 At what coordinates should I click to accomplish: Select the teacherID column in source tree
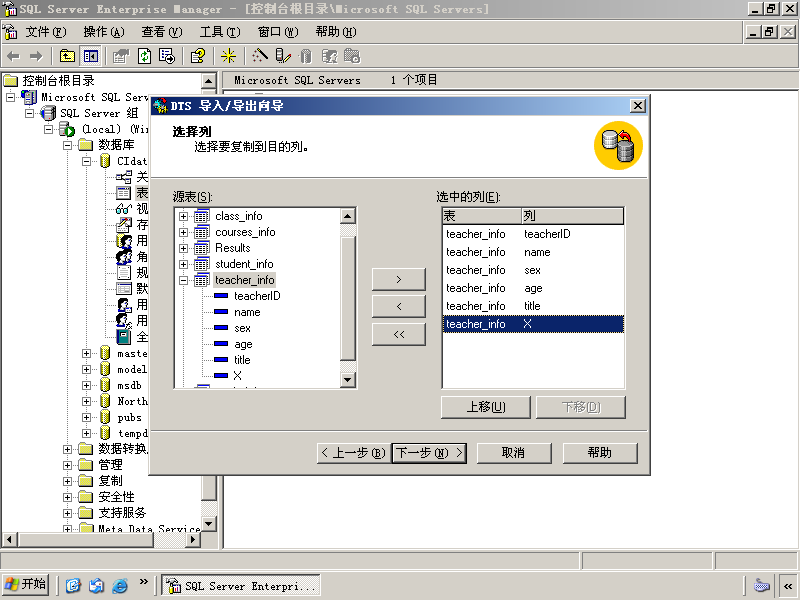click(x=257, y=296)
